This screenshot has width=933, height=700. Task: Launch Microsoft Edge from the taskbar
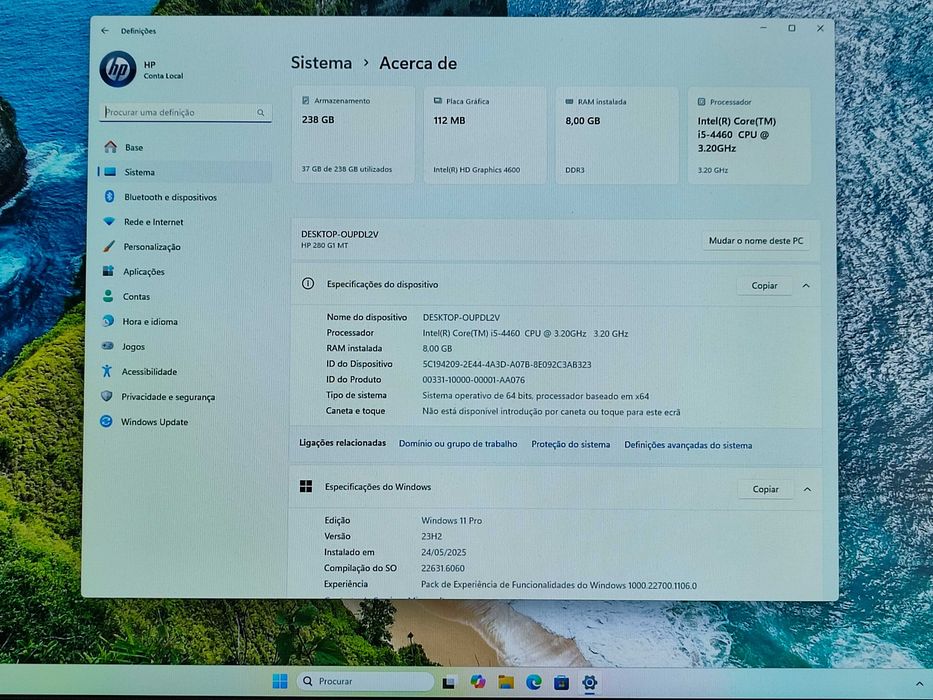tap(534, 682)
